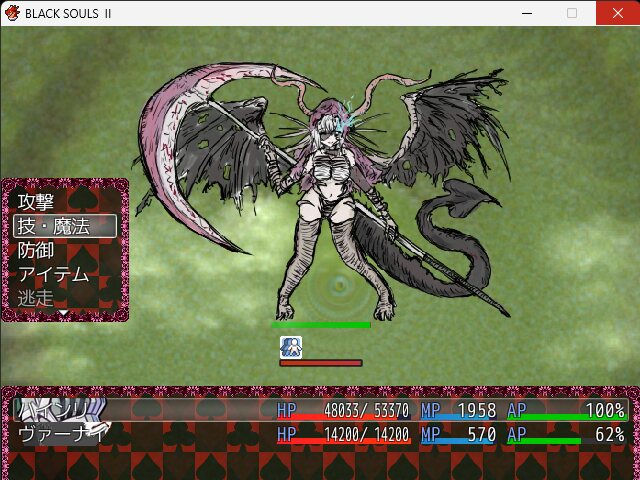This screenshot has height=480, width=640.
Task: Select the ヴァーナイ party member name
Action: 62,434
